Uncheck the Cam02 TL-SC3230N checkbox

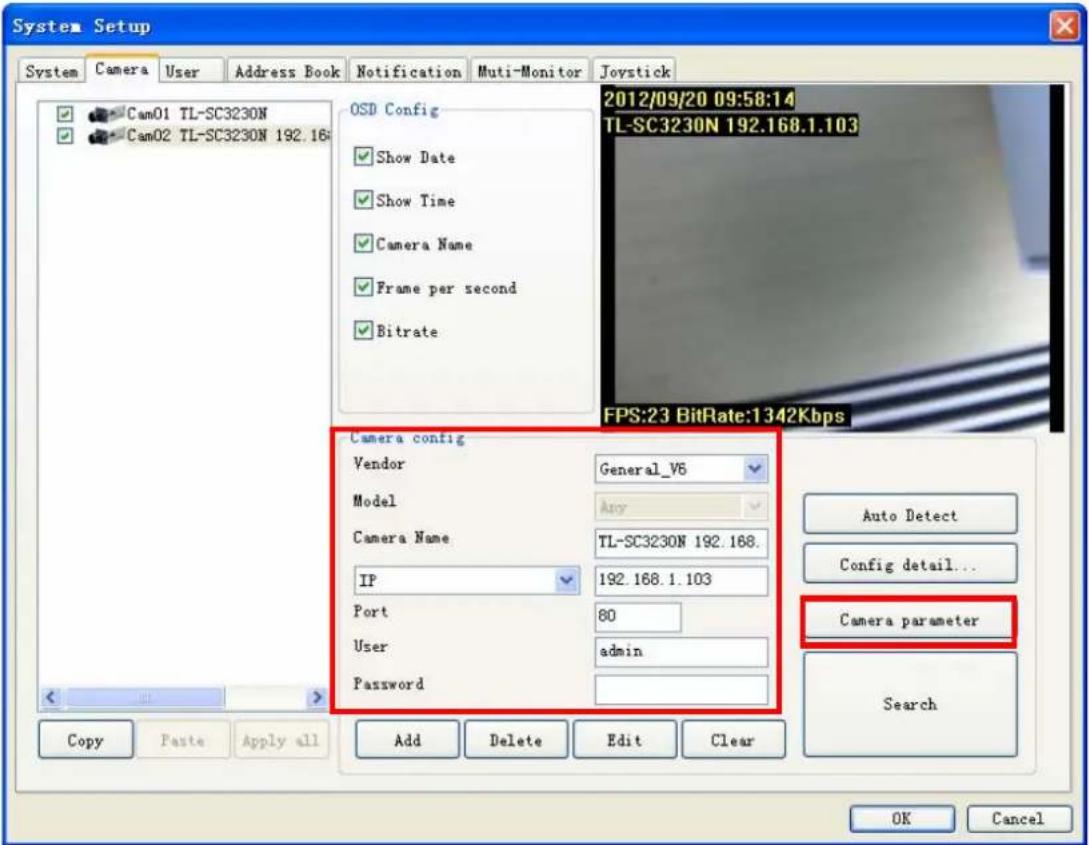pyautogui.click(x=65, y=135)
